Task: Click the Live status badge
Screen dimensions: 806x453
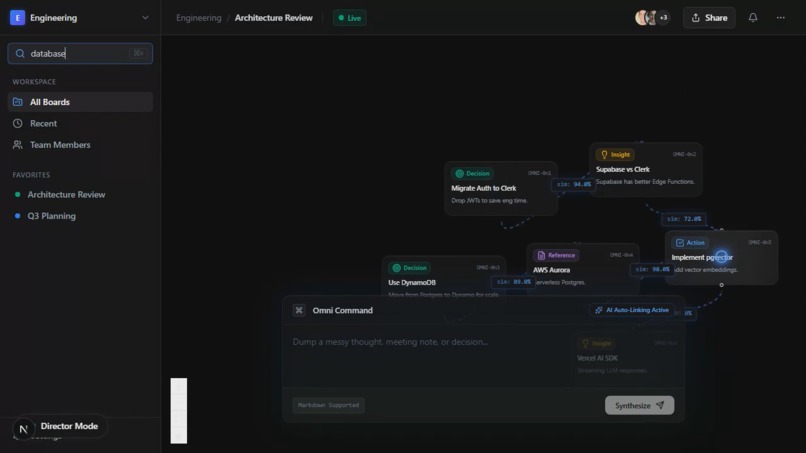Action: (350, 18)
